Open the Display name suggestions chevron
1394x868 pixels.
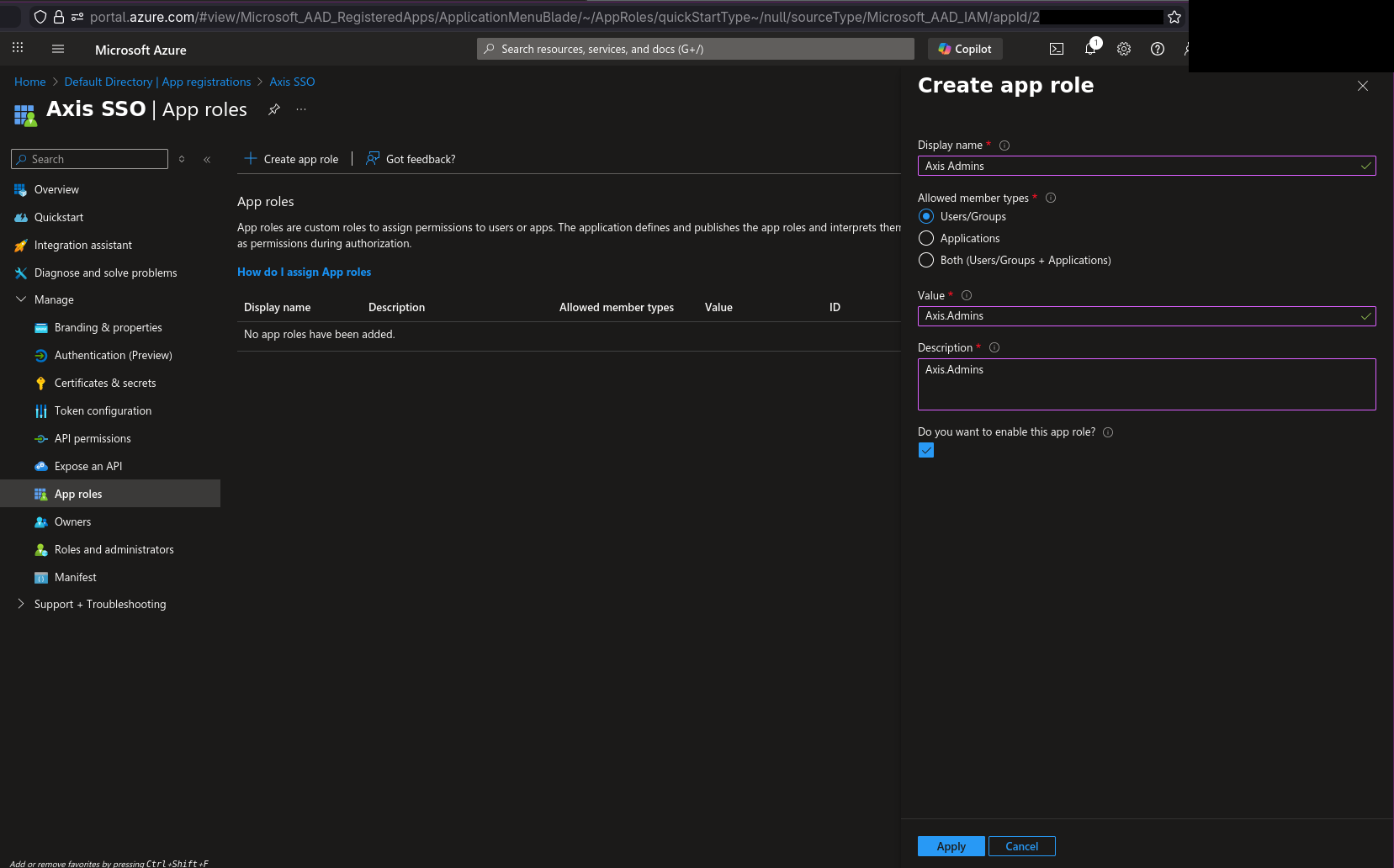tap(1365, 166)
